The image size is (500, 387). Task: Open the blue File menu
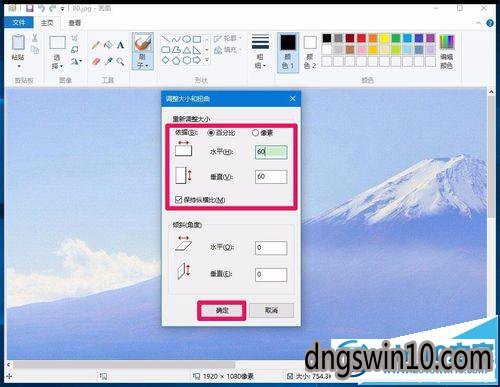tap(19, 22)
